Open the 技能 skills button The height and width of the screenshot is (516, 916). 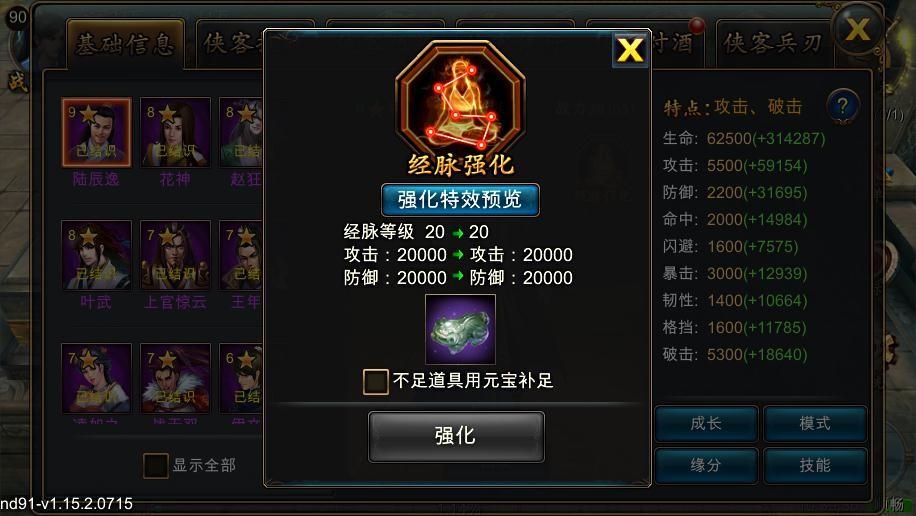pos(815,466)
